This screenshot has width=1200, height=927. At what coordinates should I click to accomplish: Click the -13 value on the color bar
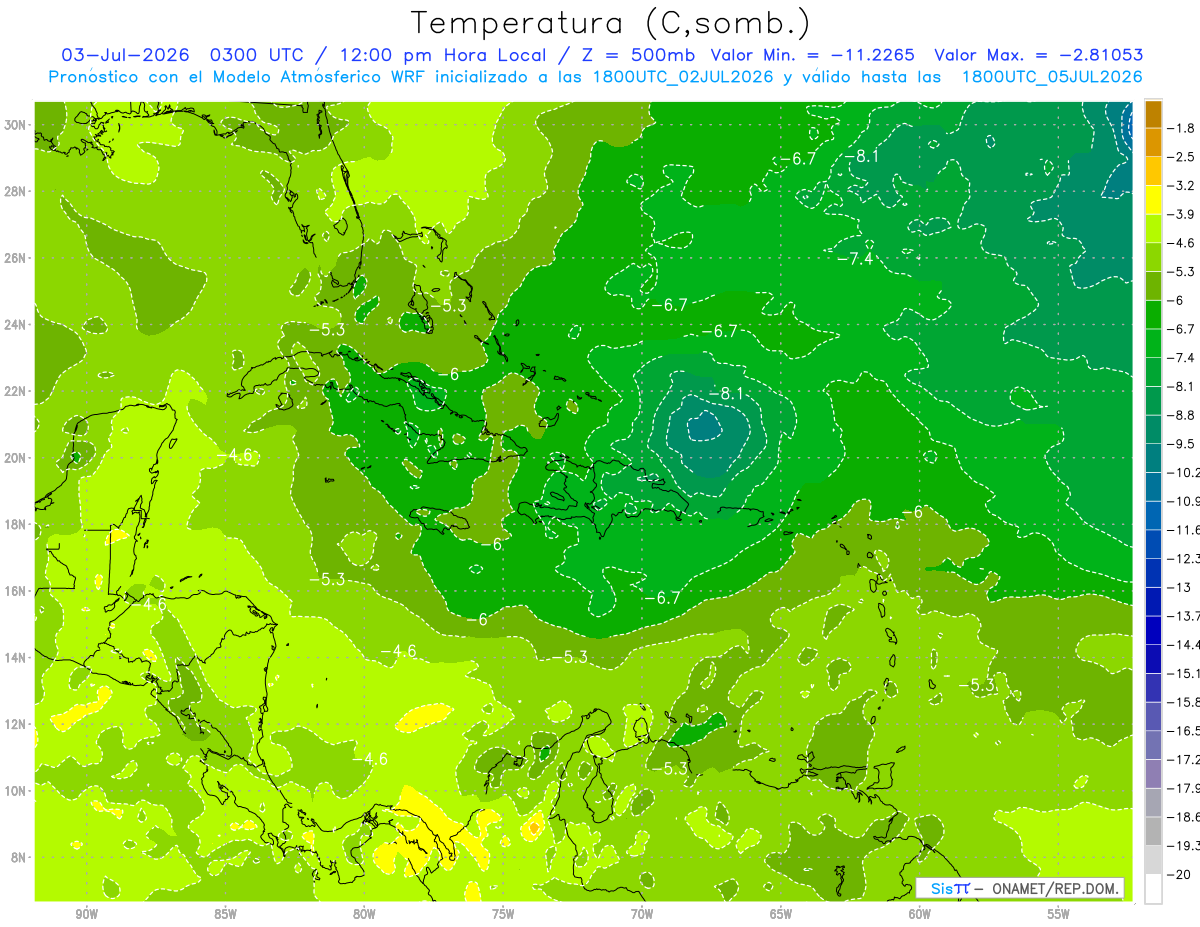(1180, 587)
